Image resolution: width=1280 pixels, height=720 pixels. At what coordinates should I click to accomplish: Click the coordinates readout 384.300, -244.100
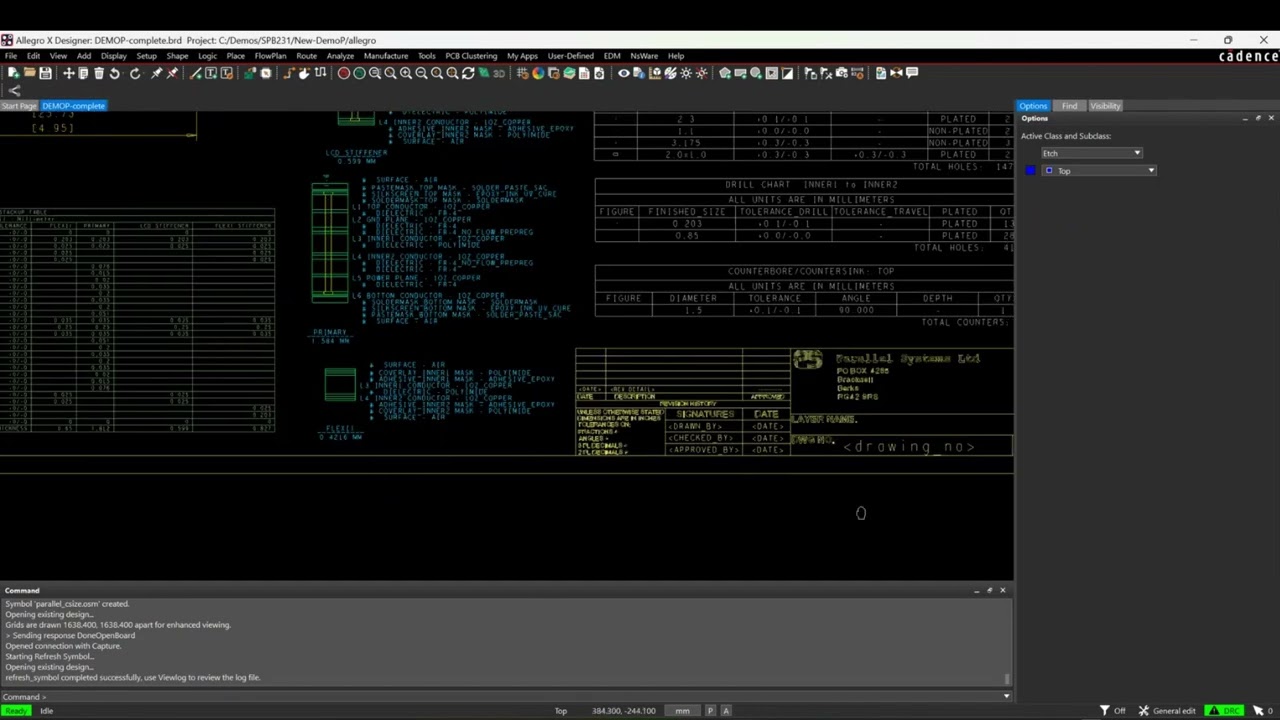(624, 711)
